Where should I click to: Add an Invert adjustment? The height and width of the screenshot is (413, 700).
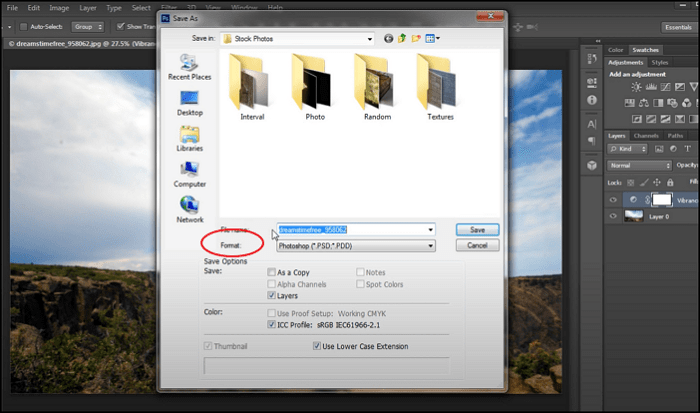(637, 119)
